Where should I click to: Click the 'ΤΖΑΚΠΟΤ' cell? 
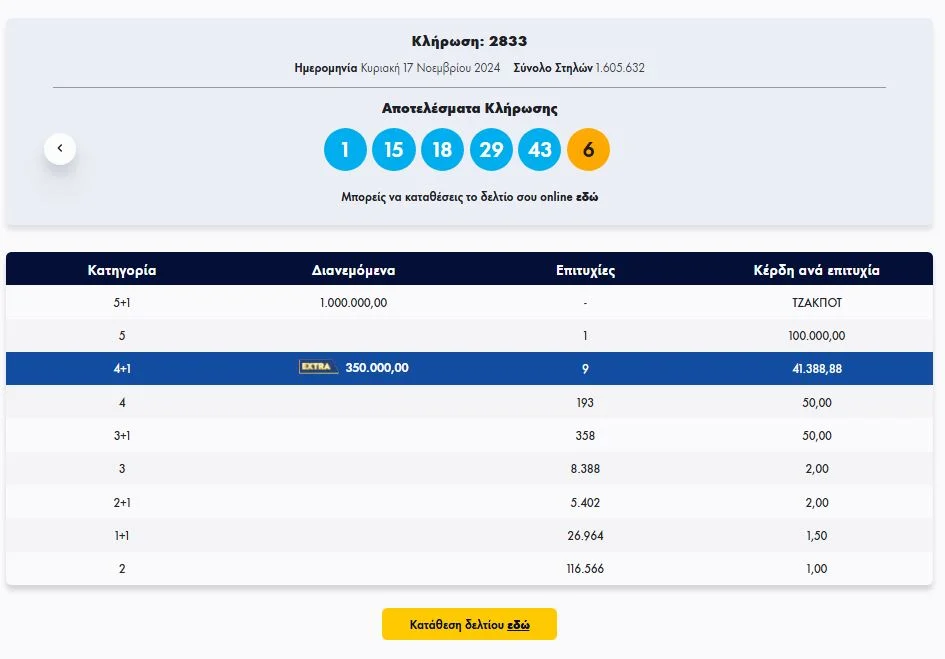pyautogui.click(x=816, y=302)
